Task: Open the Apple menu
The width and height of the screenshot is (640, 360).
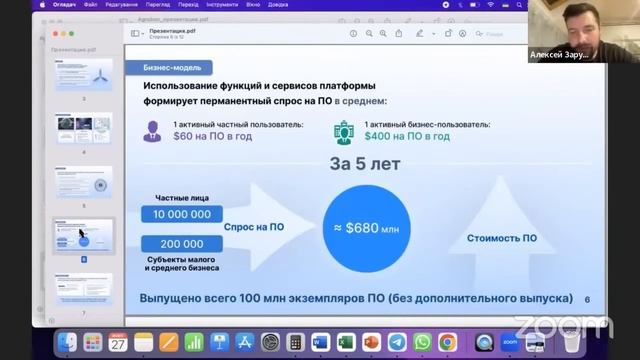Action: pyautogui.click(x=42, y=5)
